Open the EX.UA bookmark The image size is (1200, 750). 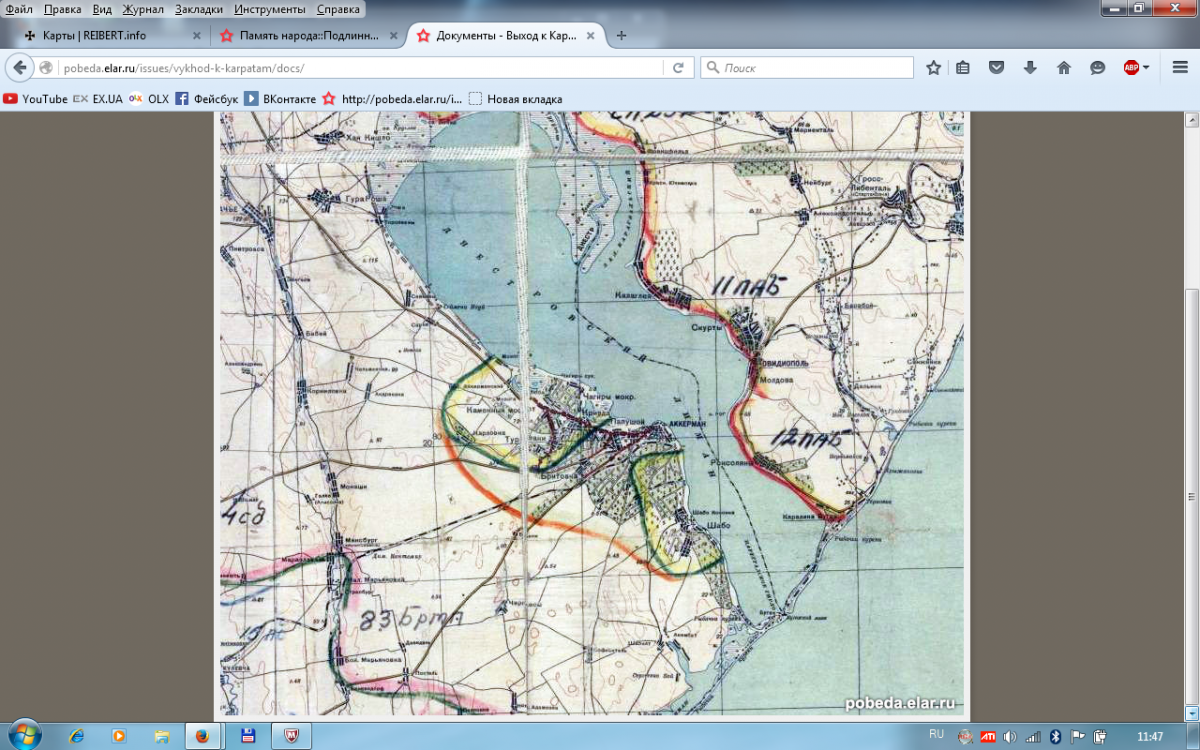click(98, 99)
